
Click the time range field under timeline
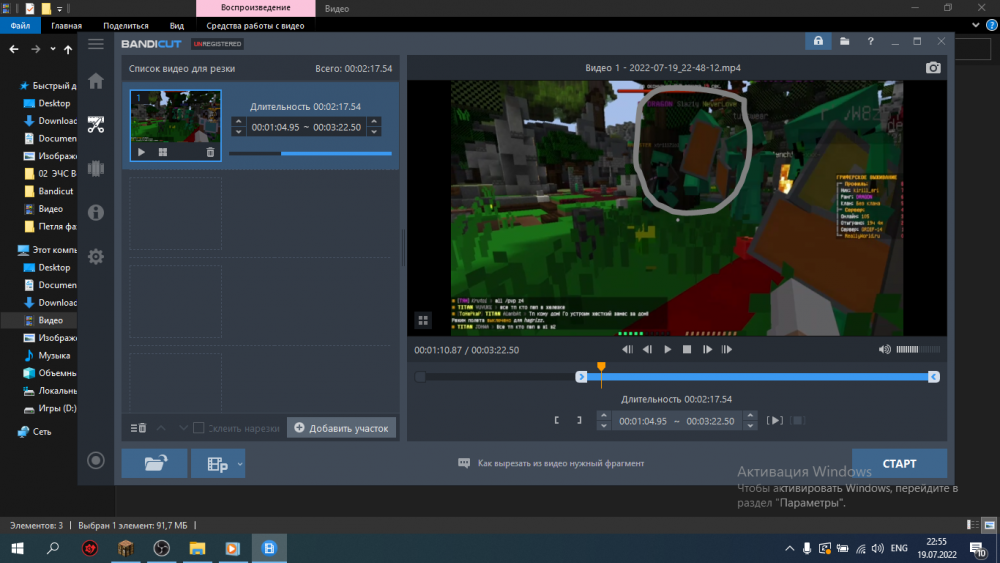coord(677,421)
